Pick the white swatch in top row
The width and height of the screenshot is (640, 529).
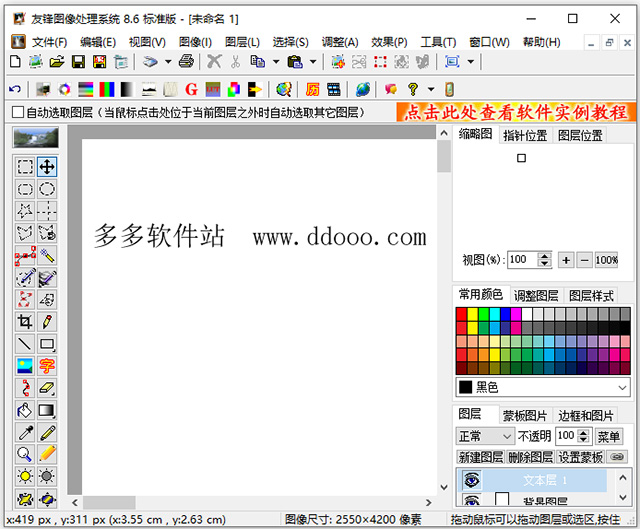click(x=527, y=314)
